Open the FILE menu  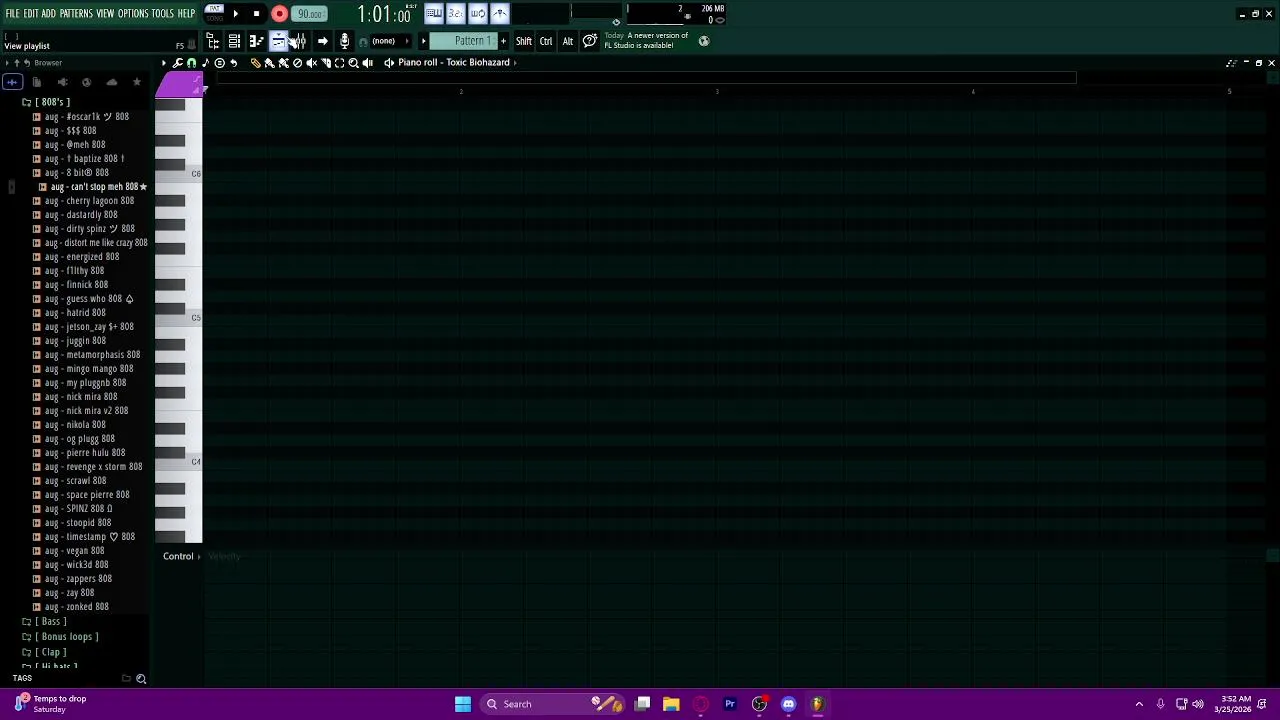[x=12, y=13]
